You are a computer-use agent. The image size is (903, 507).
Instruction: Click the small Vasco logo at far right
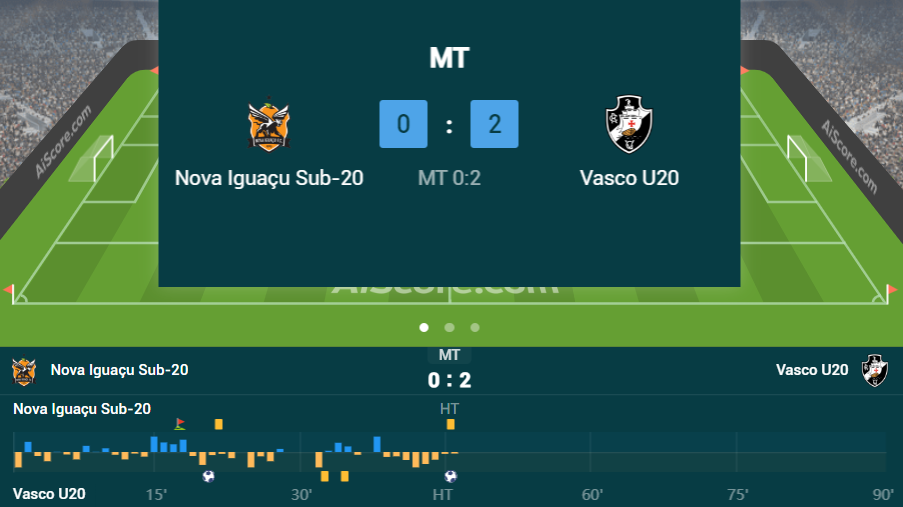point(875,370)
